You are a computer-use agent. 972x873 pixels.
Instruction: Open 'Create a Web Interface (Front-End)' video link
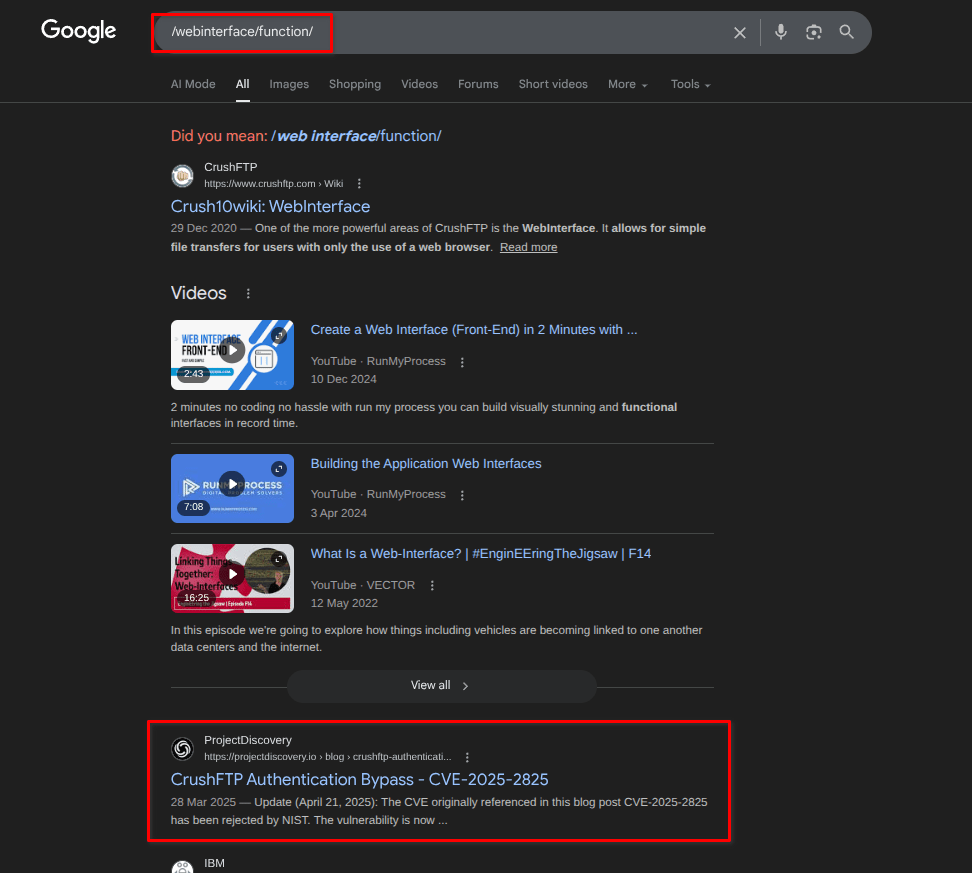(x=474, y=330)
